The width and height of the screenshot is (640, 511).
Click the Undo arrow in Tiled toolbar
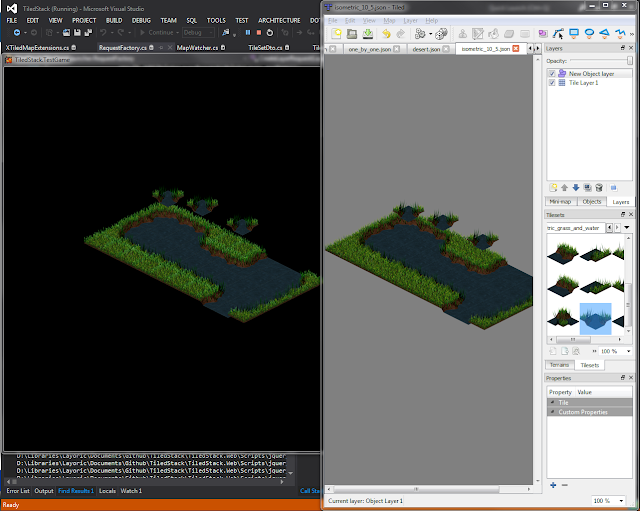(386, 33)
